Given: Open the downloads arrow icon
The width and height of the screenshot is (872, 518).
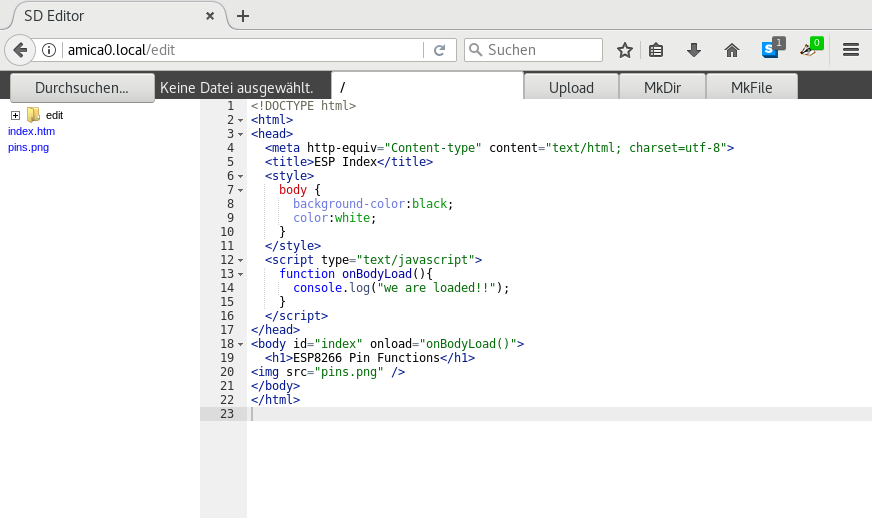Looking at the screenshot, I should pyautogui.click(x=694, y=50).
